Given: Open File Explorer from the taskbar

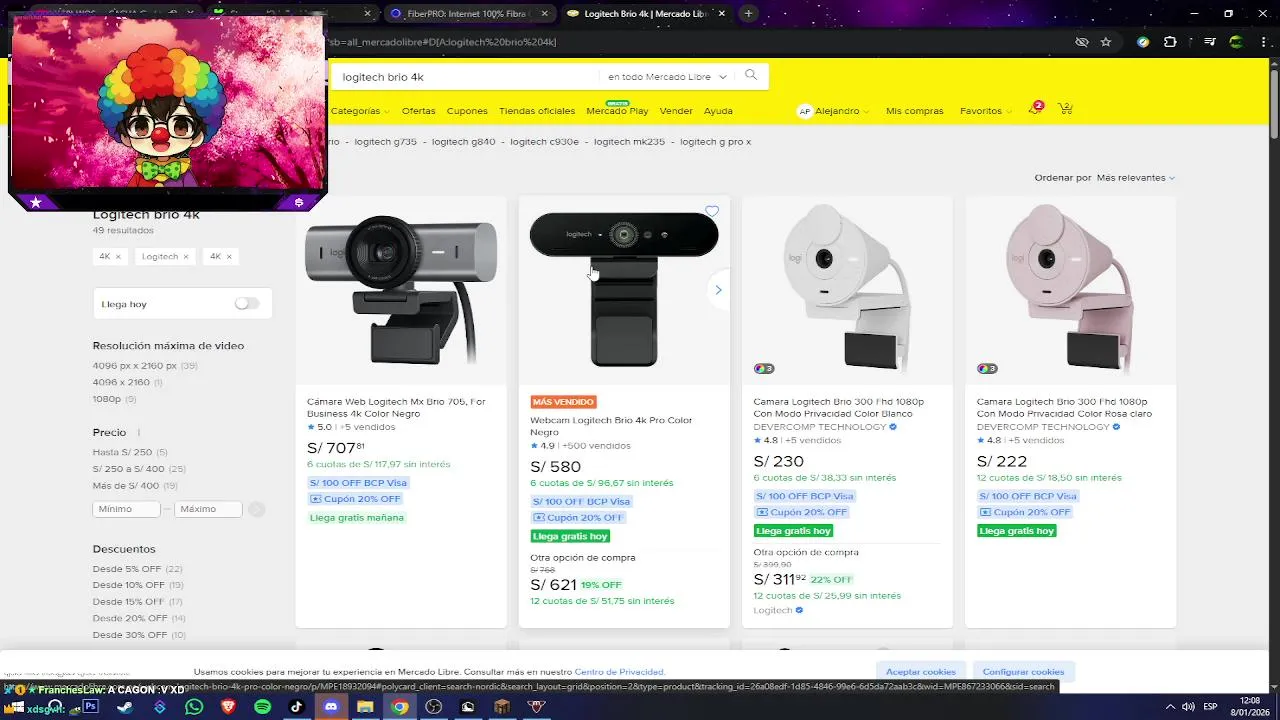Looking at the screenshot, I should coord(365,706).
